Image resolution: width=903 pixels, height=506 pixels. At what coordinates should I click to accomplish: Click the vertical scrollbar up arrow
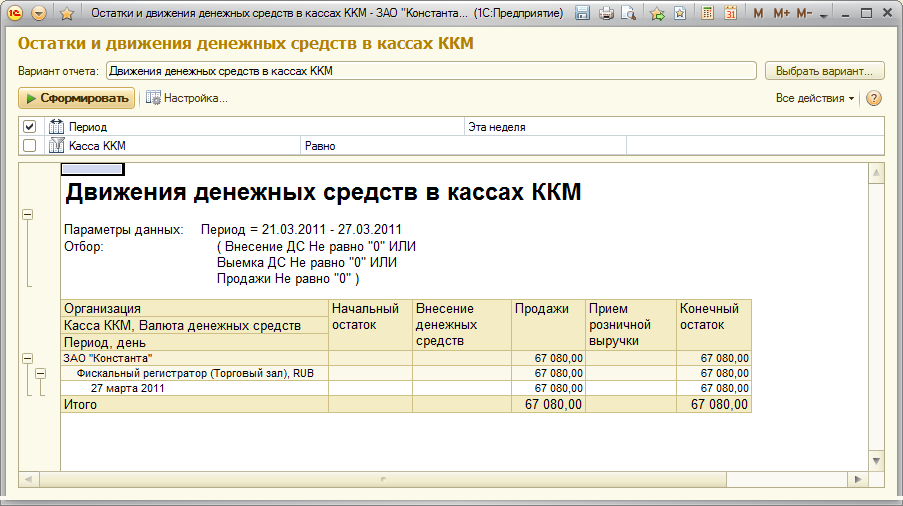(877, 173)
